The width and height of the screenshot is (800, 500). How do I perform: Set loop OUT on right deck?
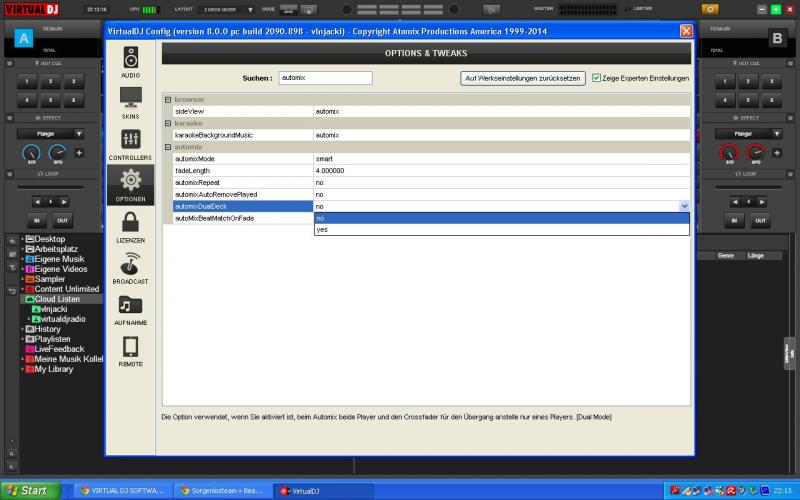[760, 220]
